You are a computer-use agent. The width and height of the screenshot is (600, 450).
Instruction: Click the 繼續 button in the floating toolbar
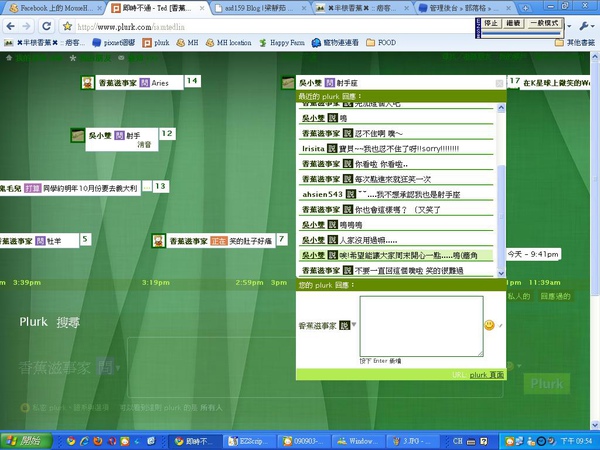point(513,23)
